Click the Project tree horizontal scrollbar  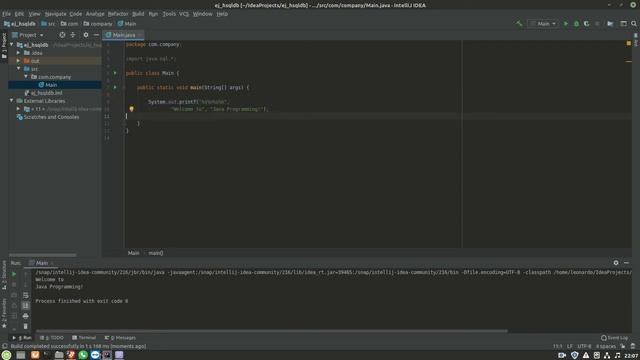point(42,255)
